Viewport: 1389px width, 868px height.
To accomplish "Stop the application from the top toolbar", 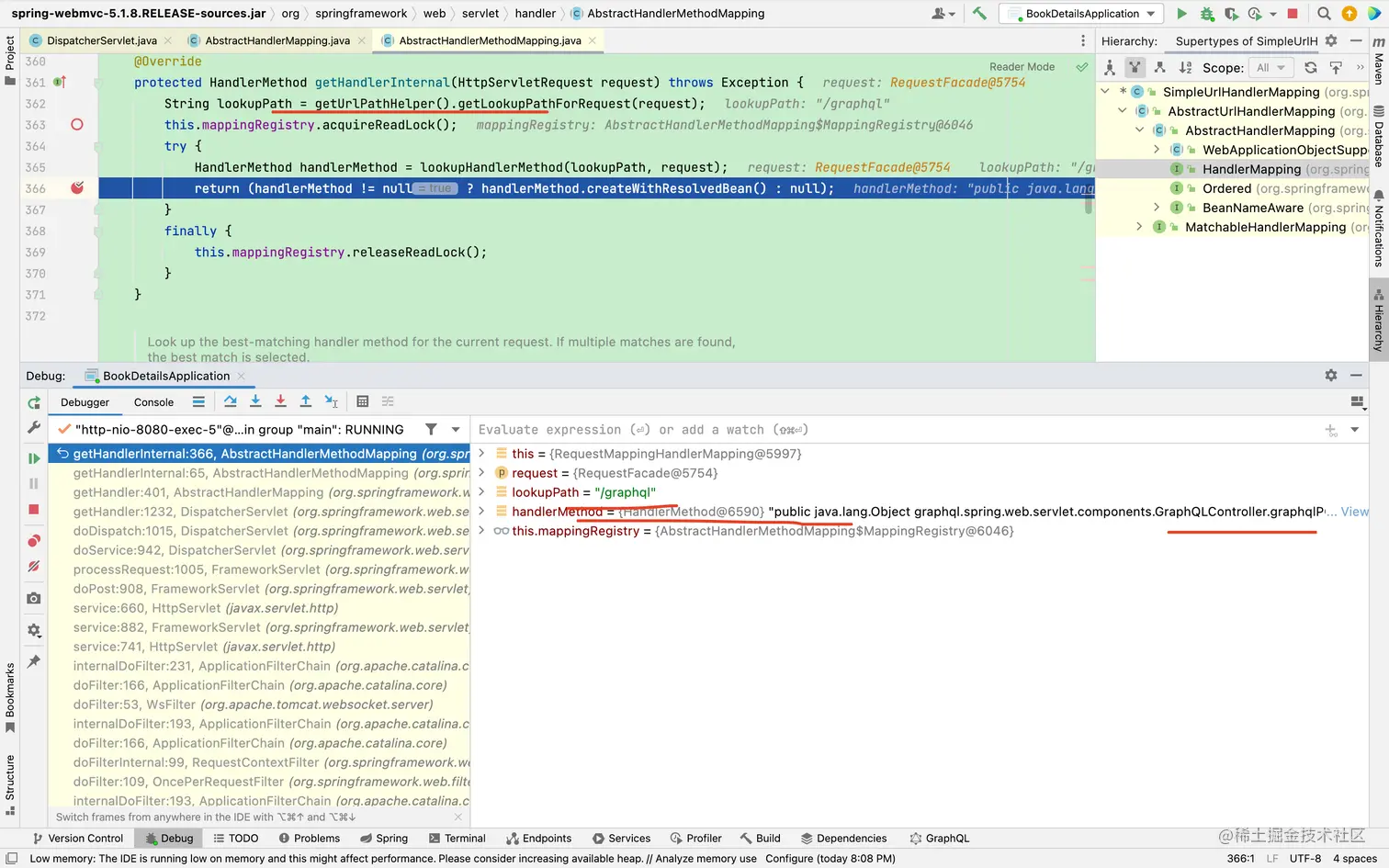I will coord(1293,14).
